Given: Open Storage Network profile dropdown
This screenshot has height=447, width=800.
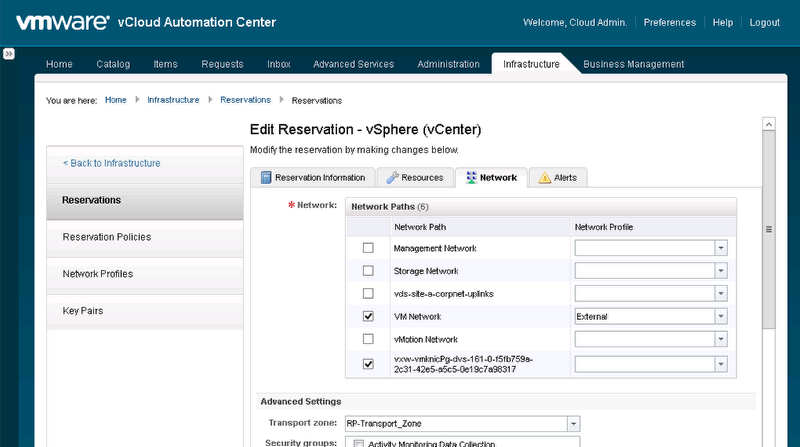Looking at the screenshot, I should [x=721, y=270].
